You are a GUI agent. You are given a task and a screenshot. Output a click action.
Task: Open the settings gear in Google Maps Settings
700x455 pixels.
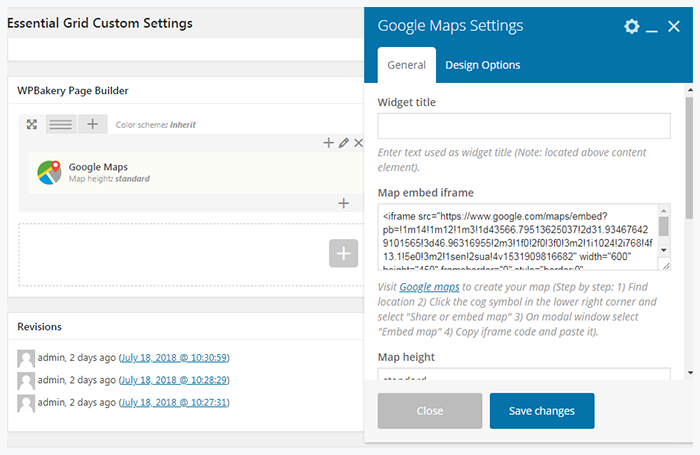point(631,27)
